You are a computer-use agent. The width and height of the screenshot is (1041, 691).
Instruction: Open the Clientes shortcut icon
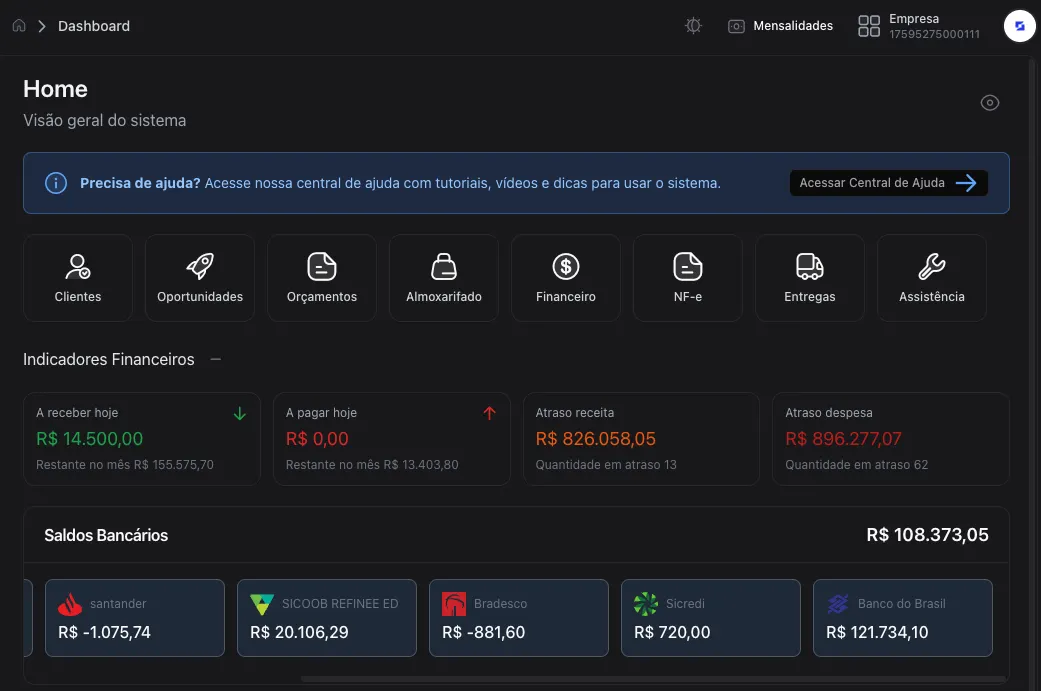(x=78, y=278)
